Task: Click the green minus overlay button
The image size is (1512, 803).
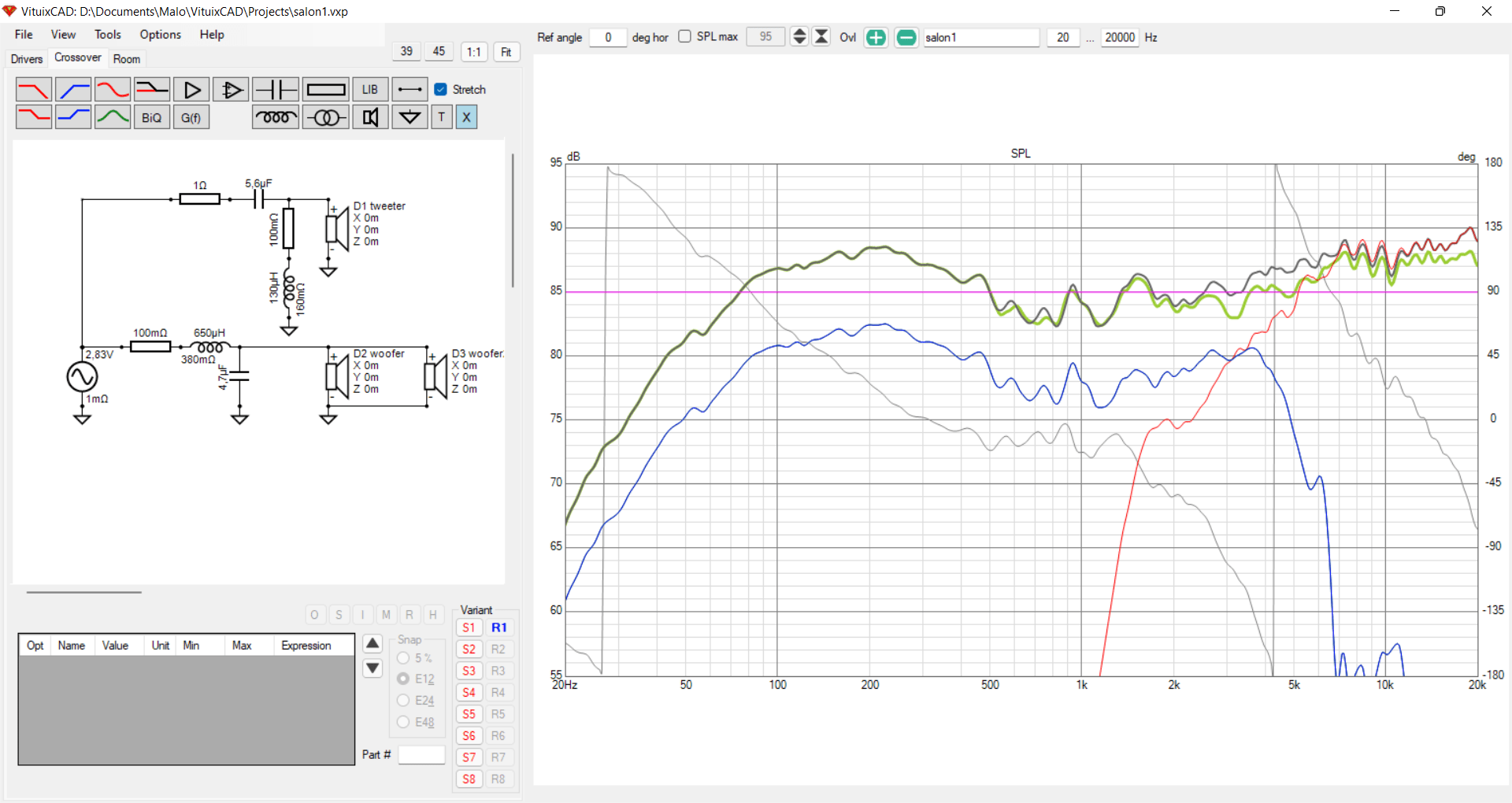Action: click(906, 38)
